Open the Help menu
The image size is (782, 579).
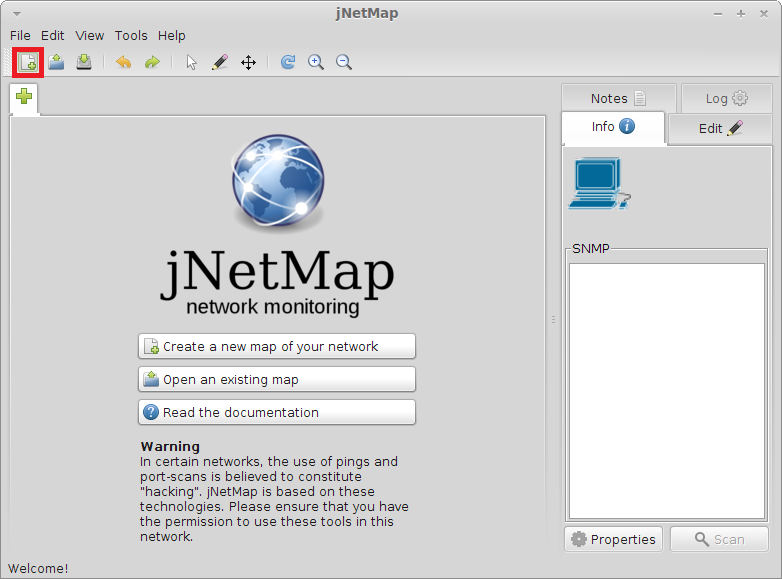click(x=172, y=35)
